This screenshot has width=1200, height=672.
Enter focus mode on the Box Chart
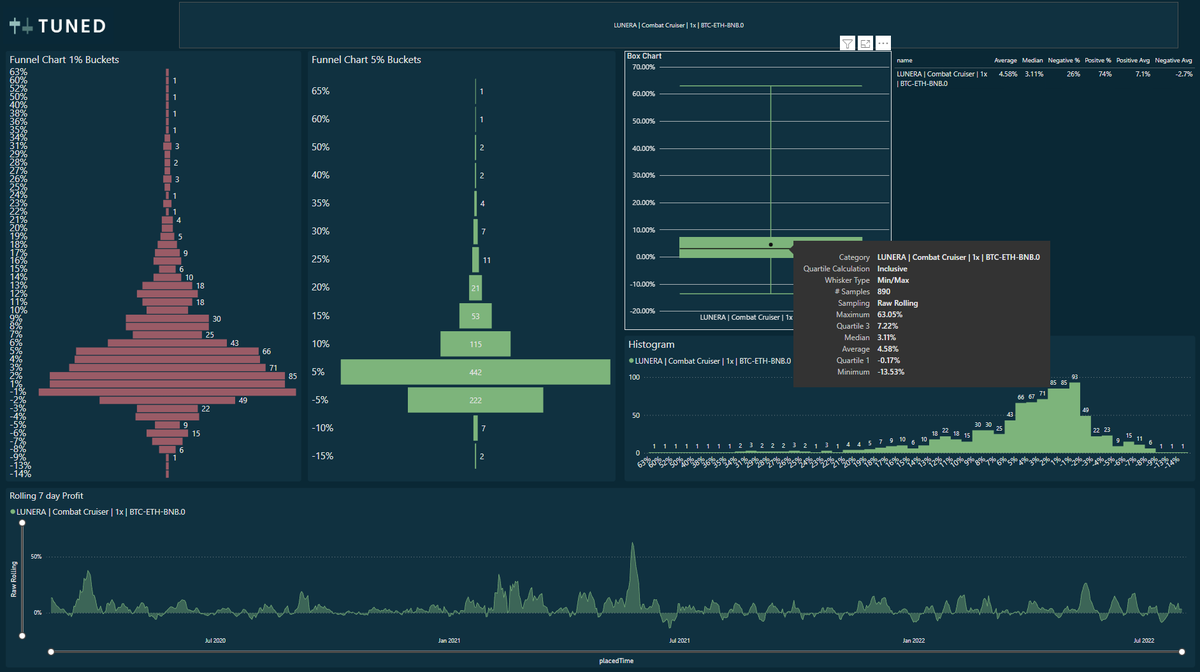point(864,43)
